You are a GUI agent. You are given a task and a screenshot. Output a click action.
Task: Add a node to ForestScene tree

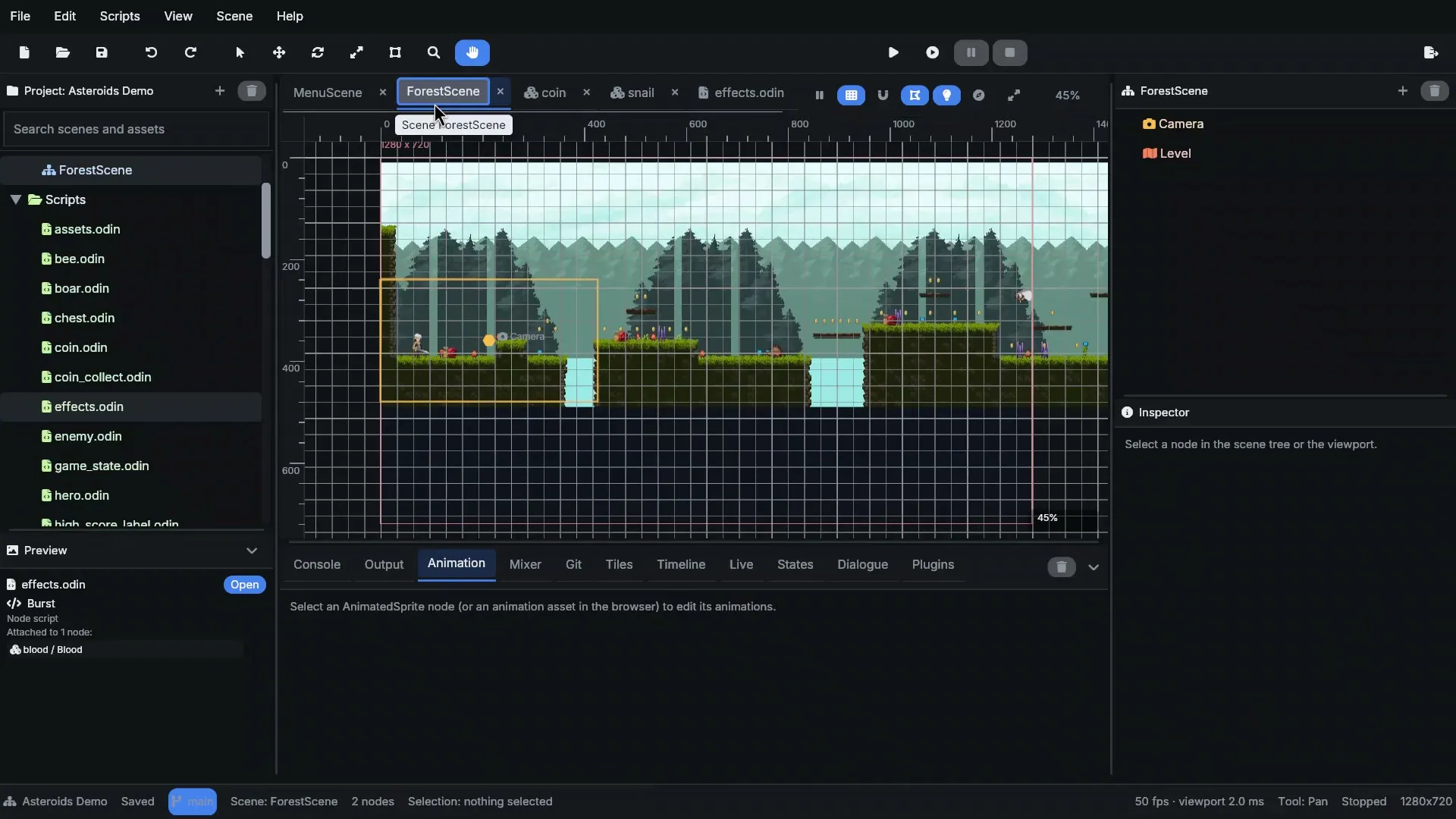click(x=1403, y=91)
